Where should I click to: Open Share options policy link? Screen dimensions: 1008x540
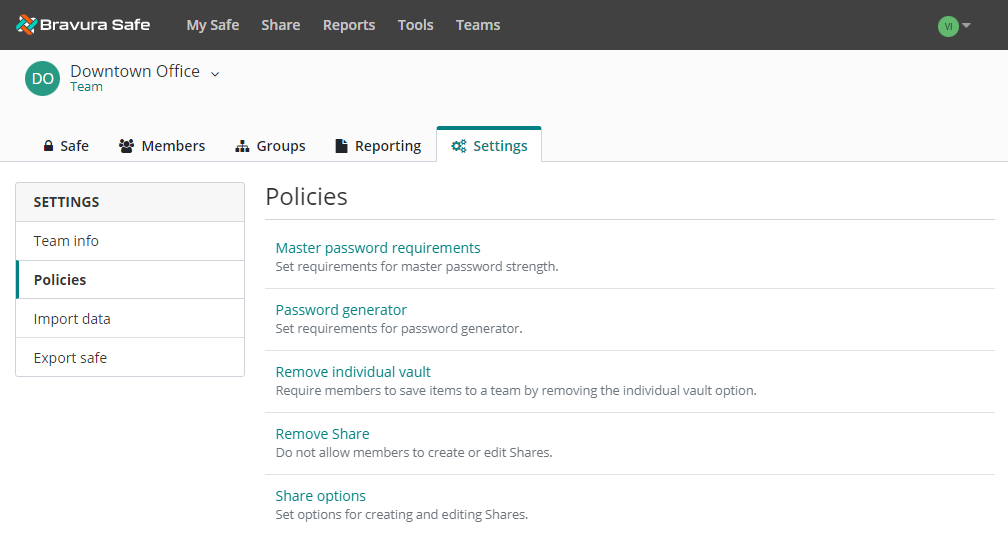[320, 496]
